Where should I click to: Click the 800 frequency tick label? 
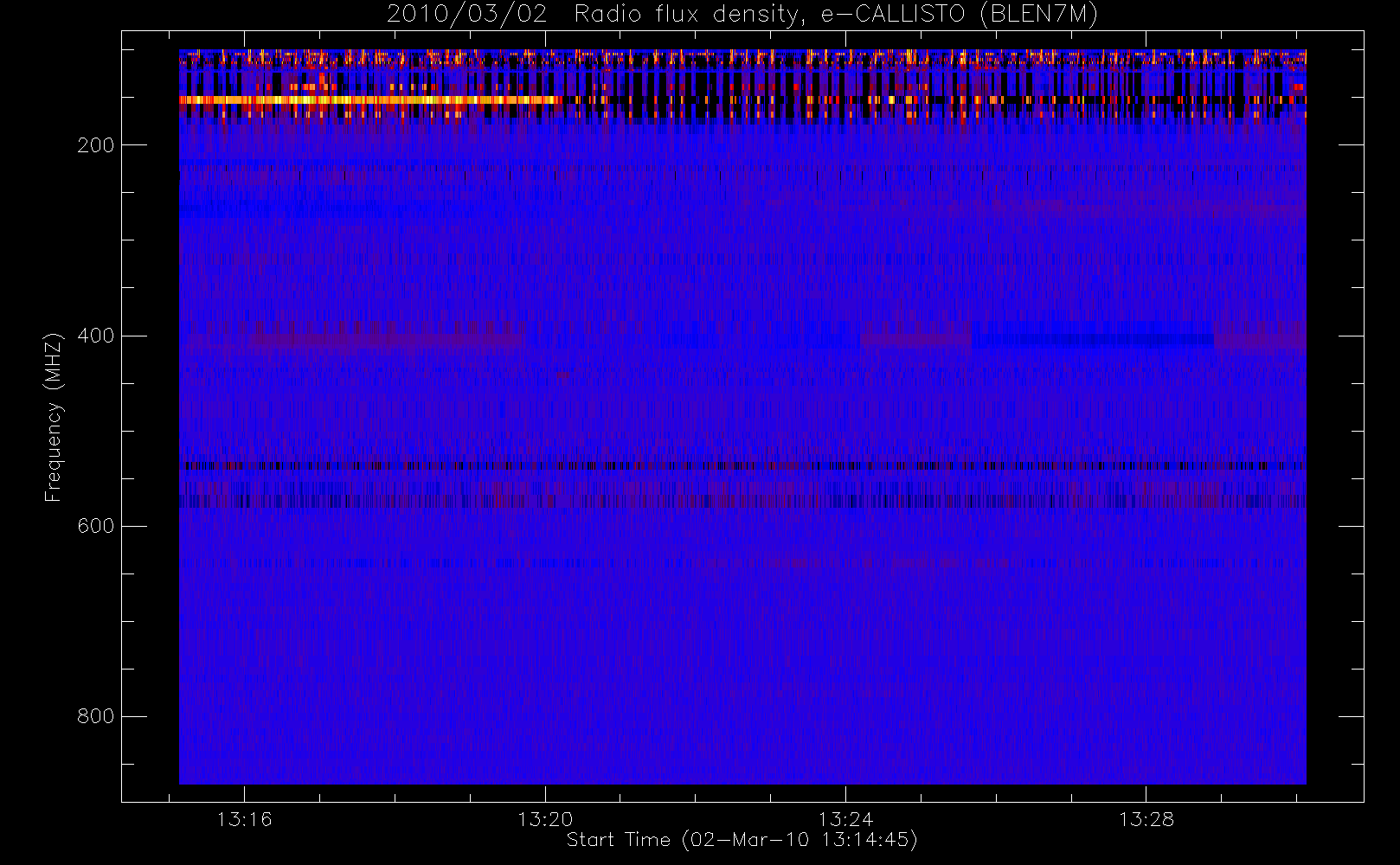pyautogui.click(x=96, y=716)
